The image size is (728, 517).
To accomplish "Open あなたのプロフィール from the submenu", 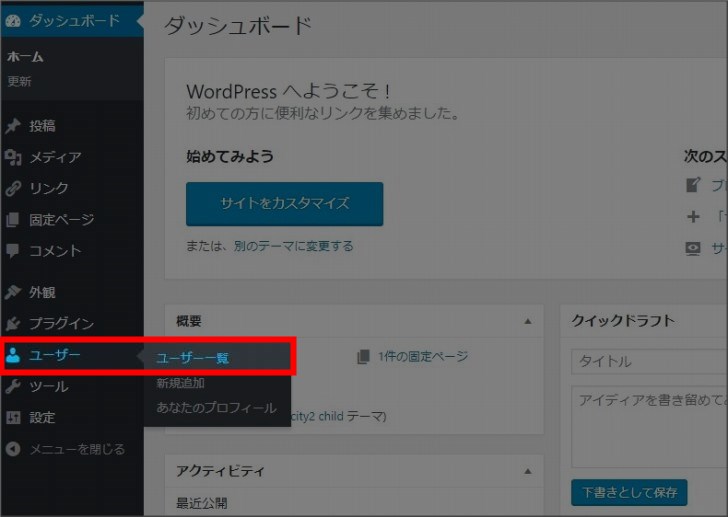I will (x=216, y=408).
